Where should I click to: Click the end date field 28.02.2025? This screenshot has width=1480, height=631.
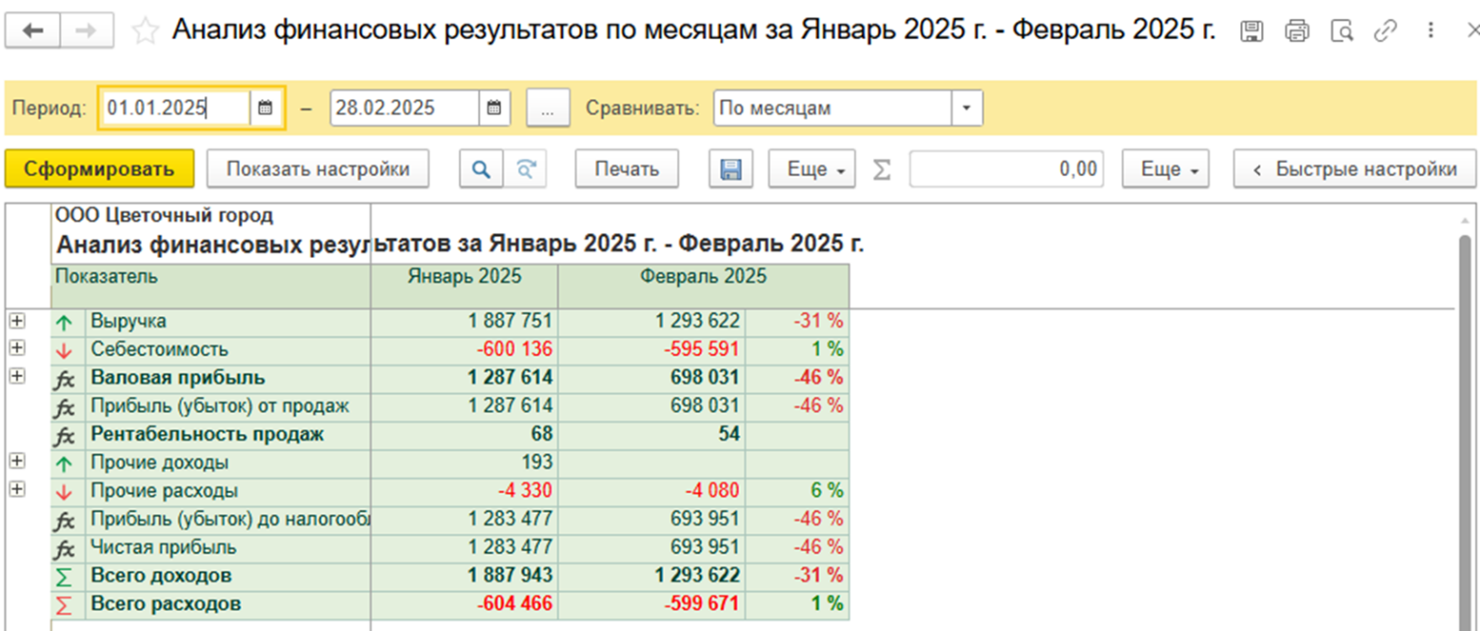pyautogui.click(x=405, y=108)
